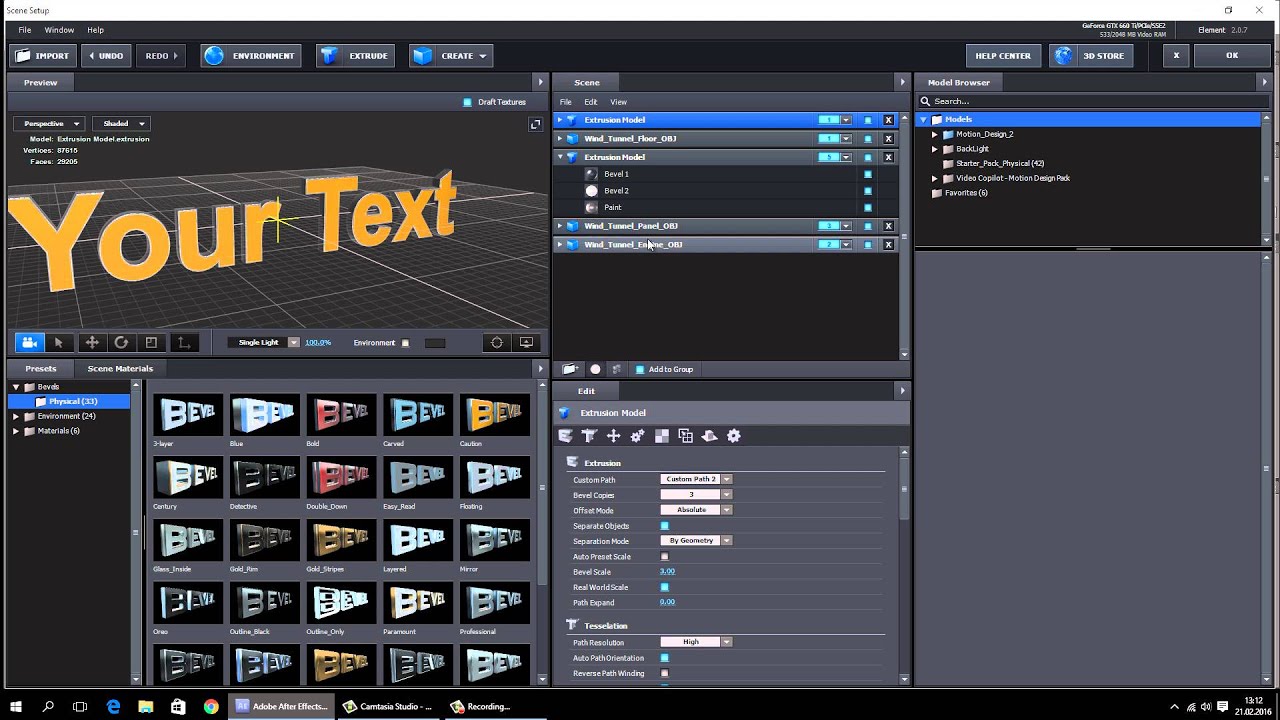Toggle the Add to Group checkbox

pos(640,369)
